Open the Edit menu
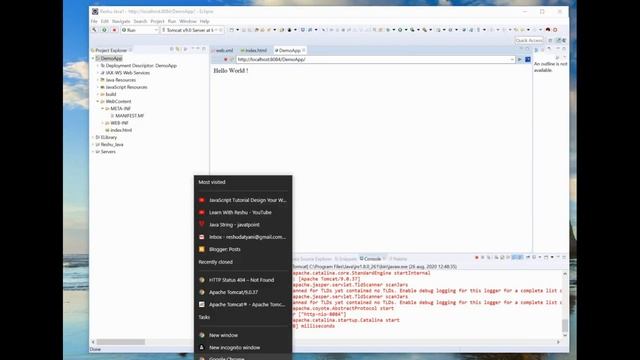The image size is (640, 360). tap(105, 21)
